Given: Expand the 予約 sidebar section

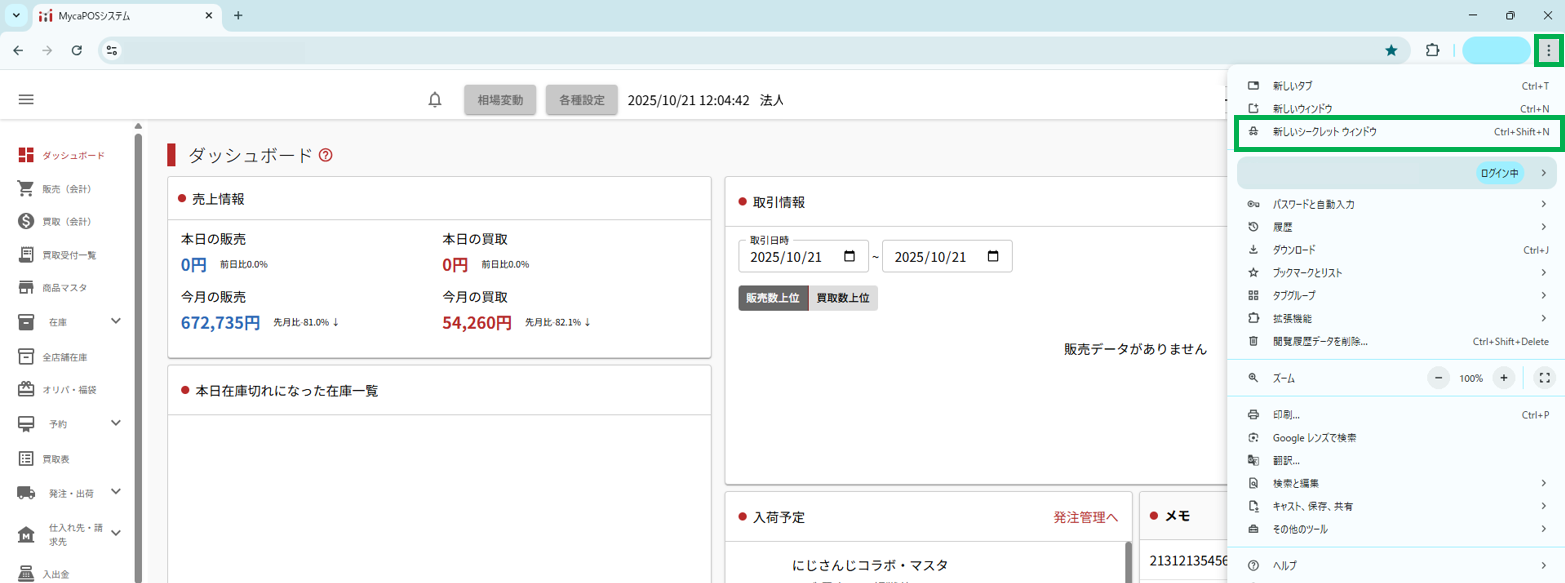Looking at the screenshot, I should (x=115, y=423).
